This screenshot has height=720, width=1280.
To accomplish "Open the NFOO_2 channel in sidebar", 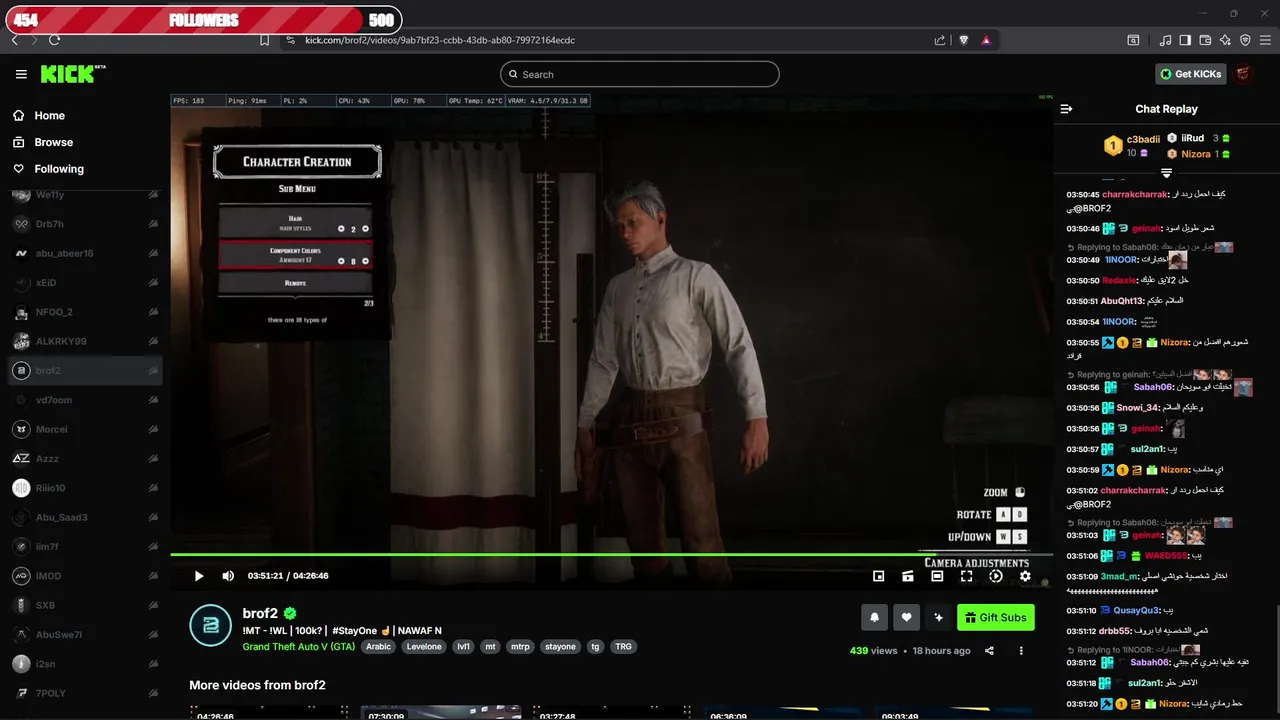I will (85, 312).
